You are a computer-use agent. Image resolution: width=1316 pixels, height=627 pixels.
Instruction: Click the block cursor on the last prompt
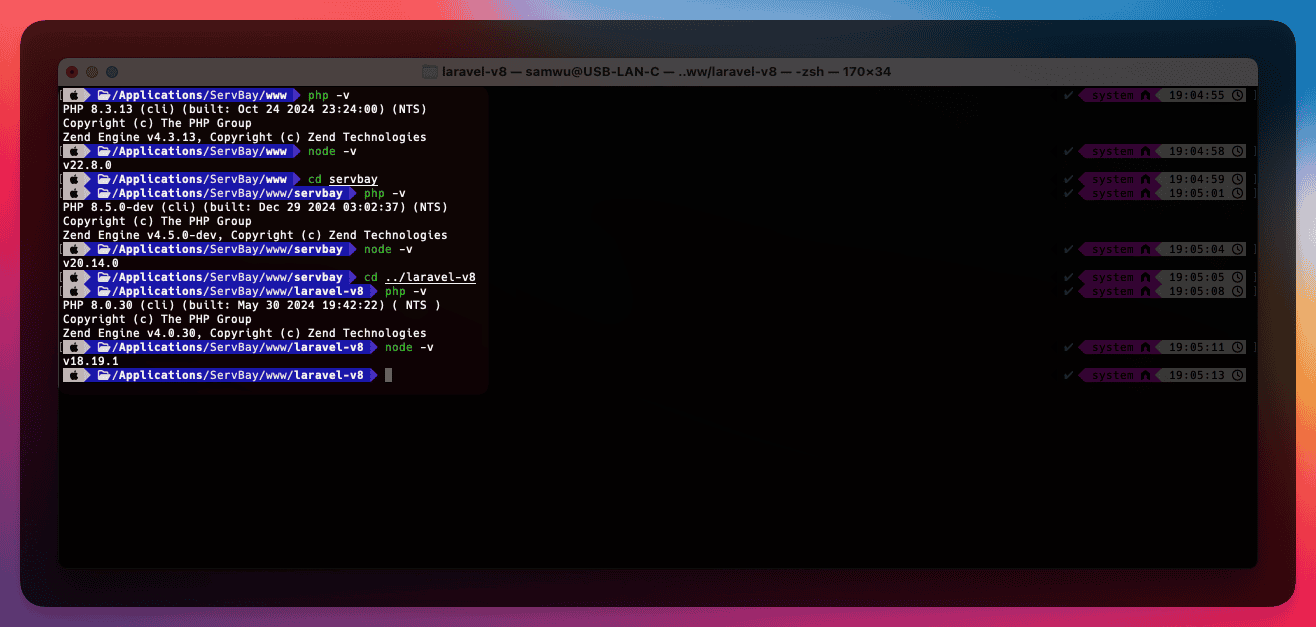(388, 375)
